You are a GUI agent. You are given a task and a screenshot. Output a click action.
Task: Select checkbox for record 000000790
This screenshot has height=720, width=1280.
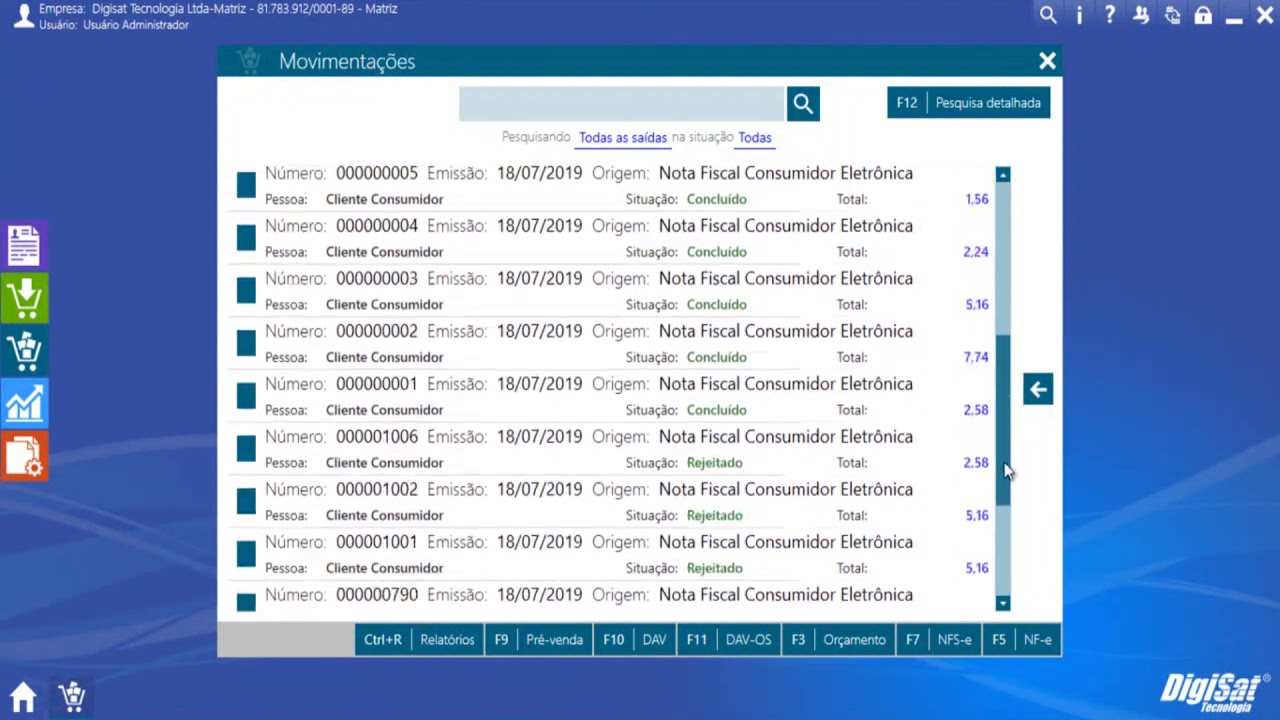[x=246, y=602]
